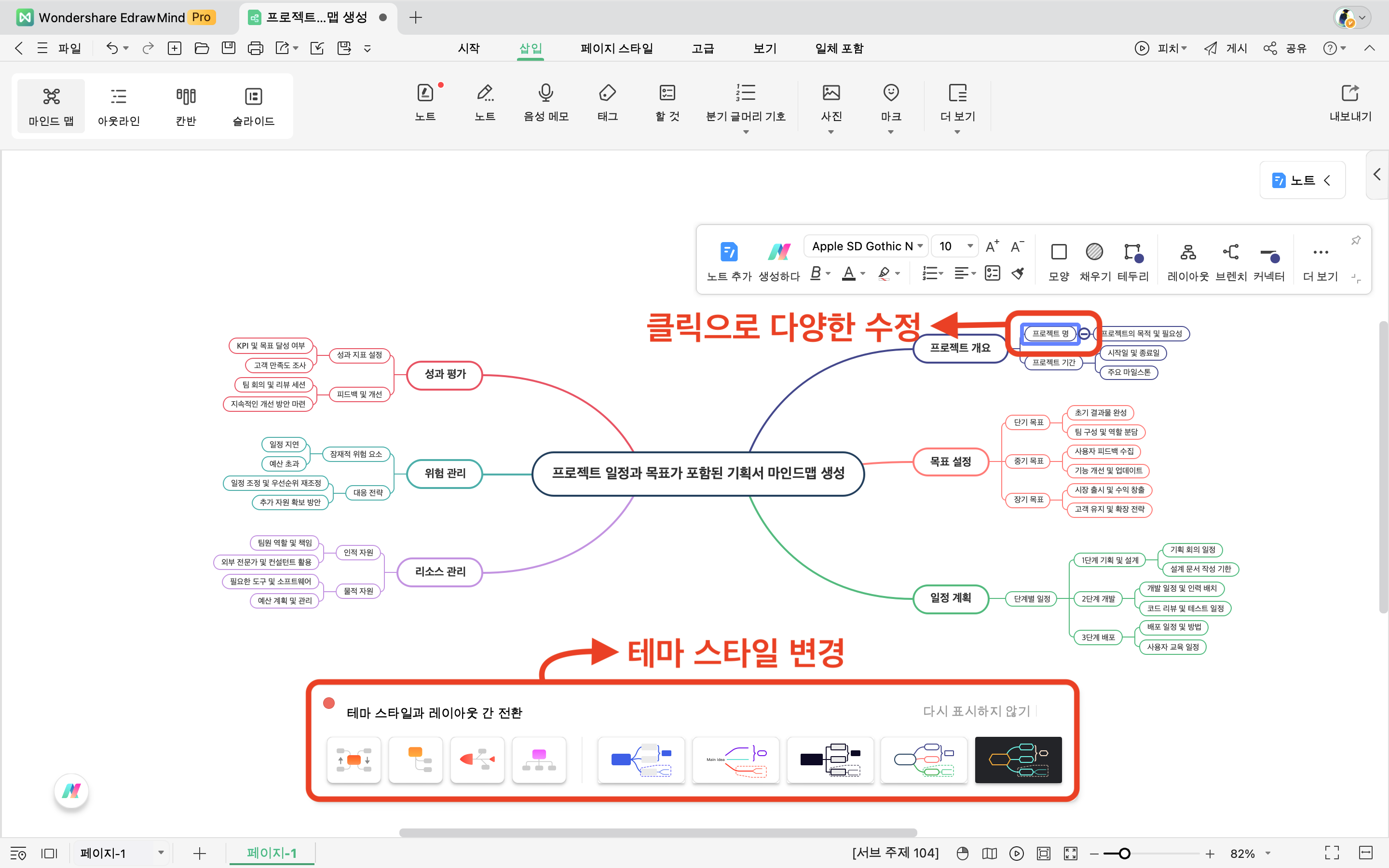Open the floating AI assistant button
The height and width of the screenshot is (868, 1389).
(x=71, y=791)
